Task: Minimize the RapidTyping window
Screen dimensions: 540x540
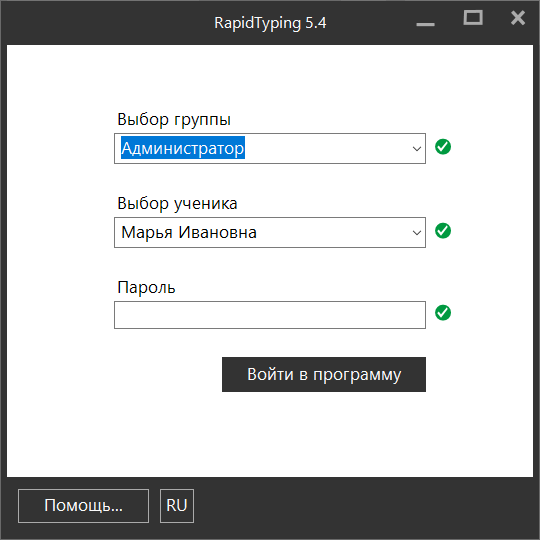Action: click(425, 24)
